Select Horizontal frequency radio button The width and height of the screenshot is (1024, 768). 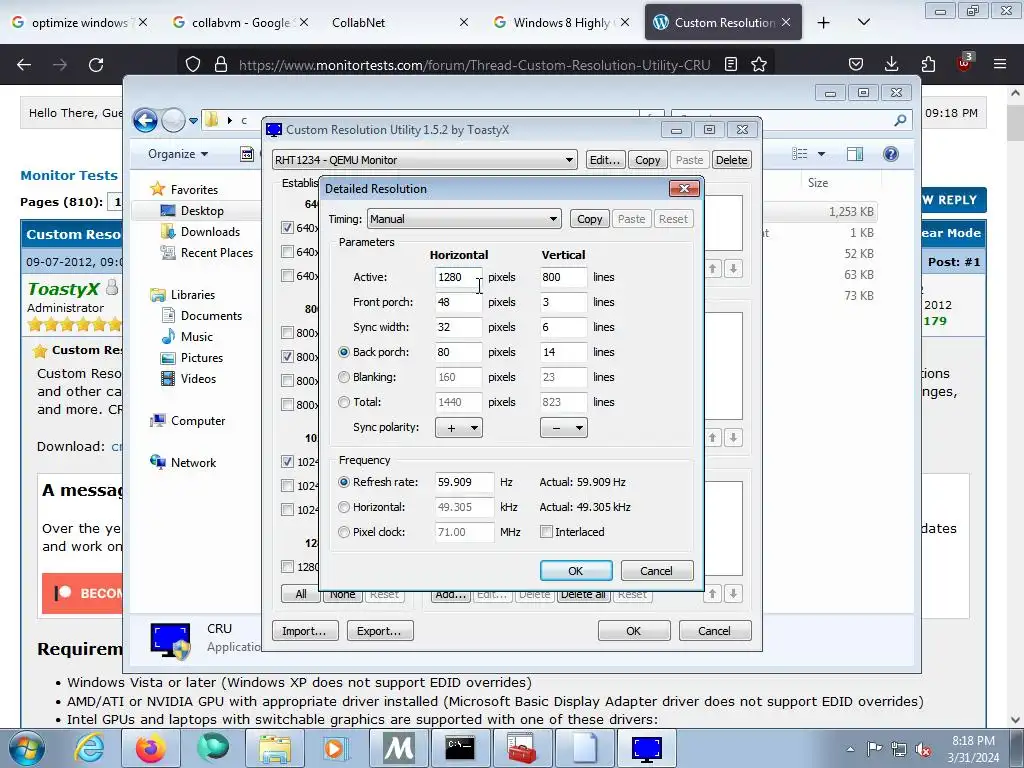pyautogui.click(x=344, y=507)
